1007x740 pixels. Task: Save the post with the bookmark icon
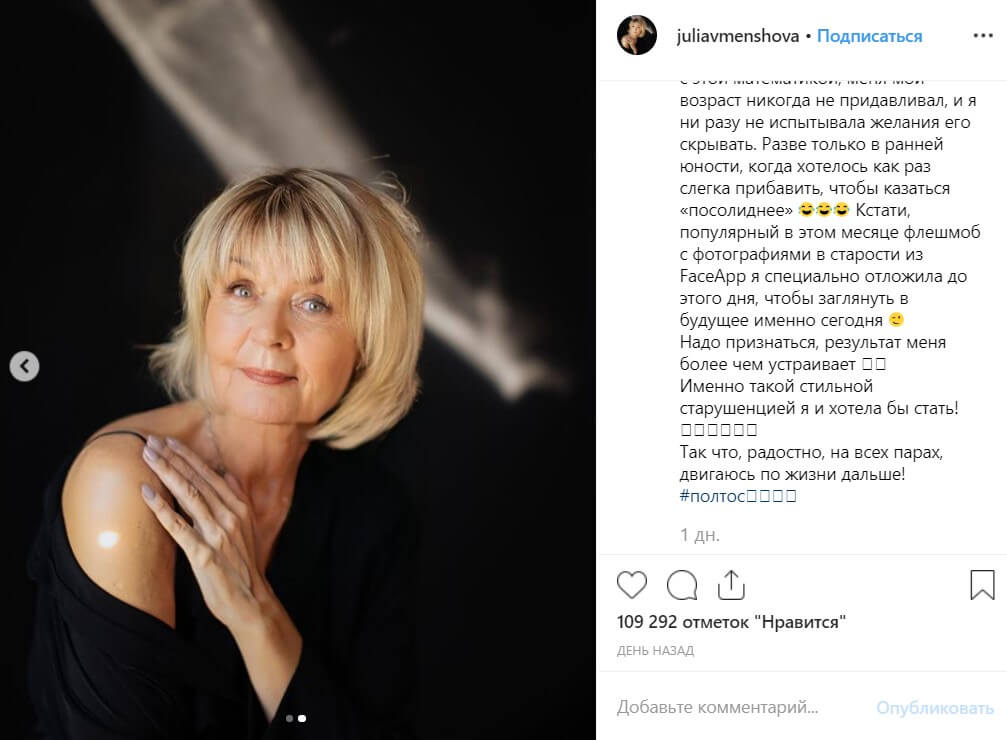(982, 585)
